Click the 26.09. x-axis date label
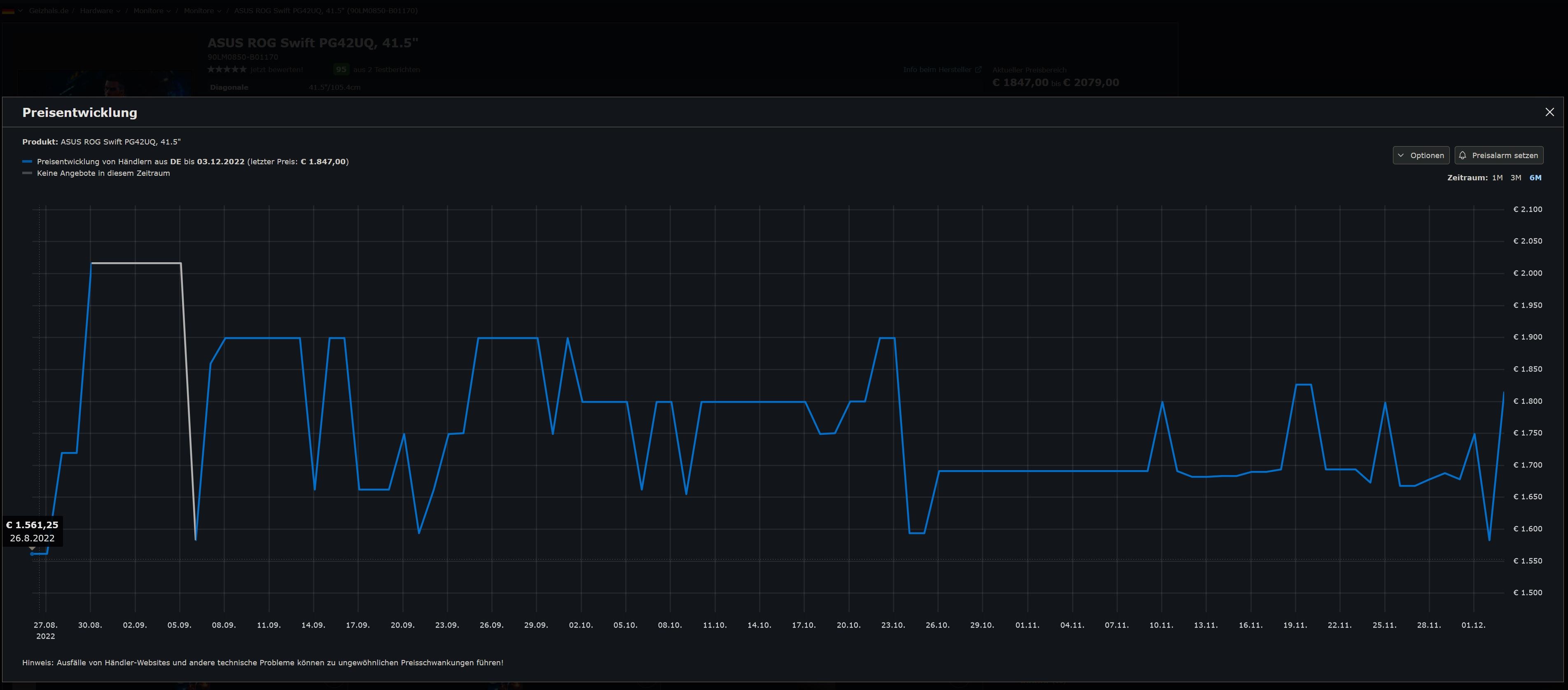 click(x=491, y=625)
